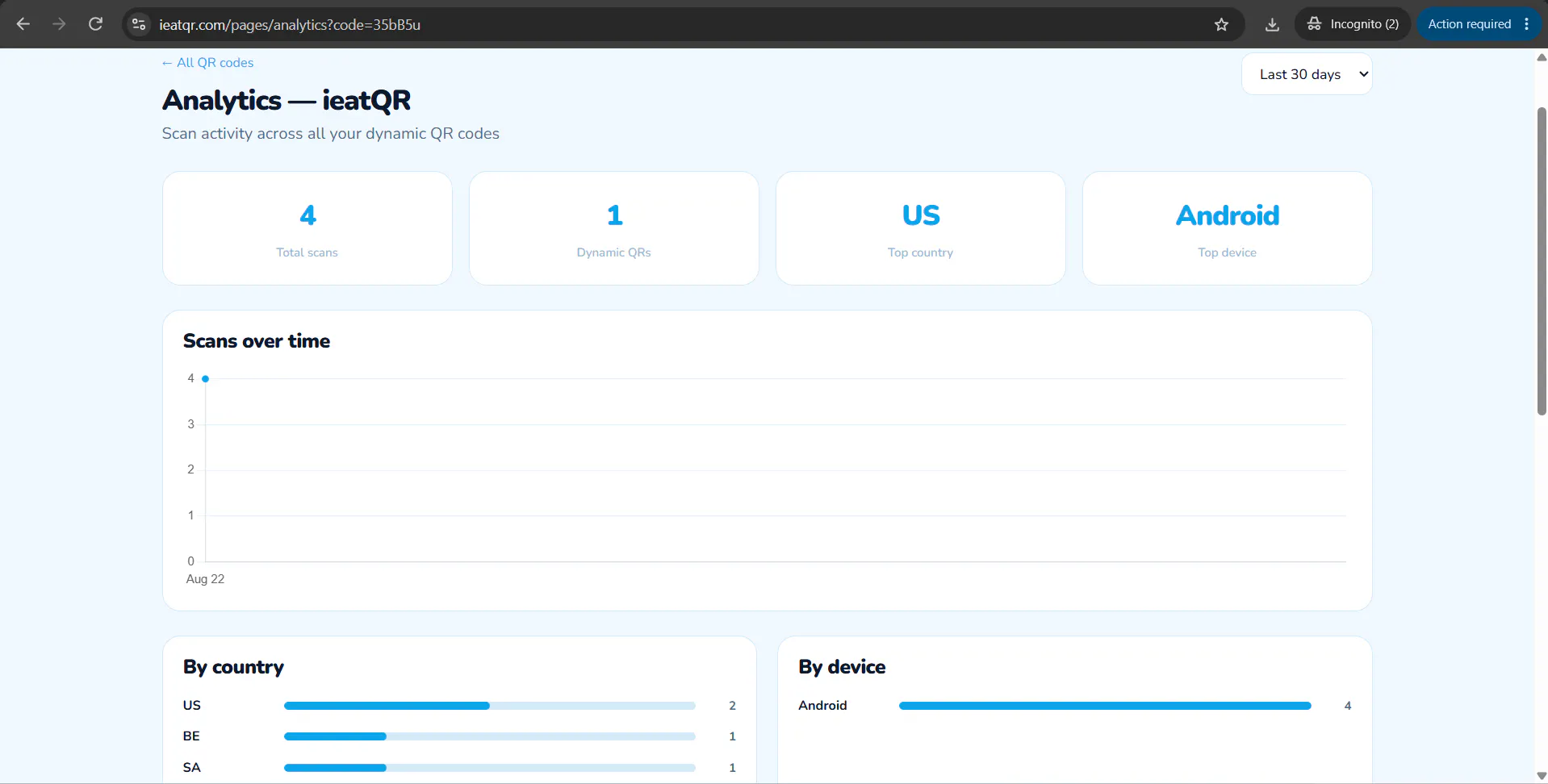This screenshot has width=1548, height=784.
Task: Click the scan count 4 beside Android bar
Action: [1348, 706]
